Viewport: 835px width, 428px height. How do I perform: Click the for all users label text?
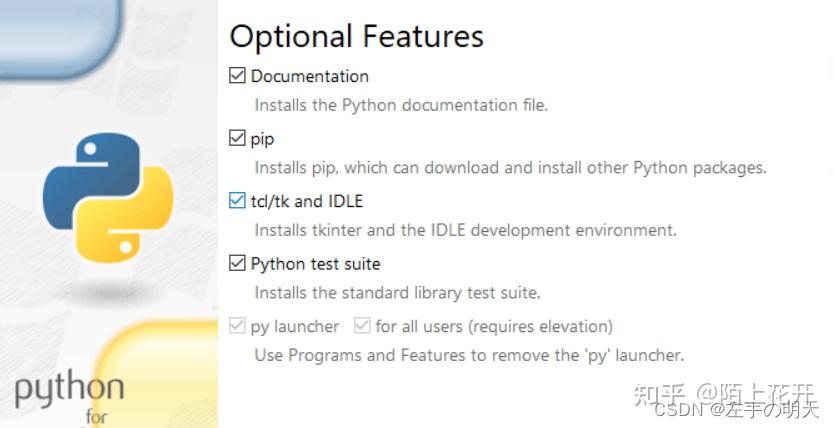coord(494,327)
